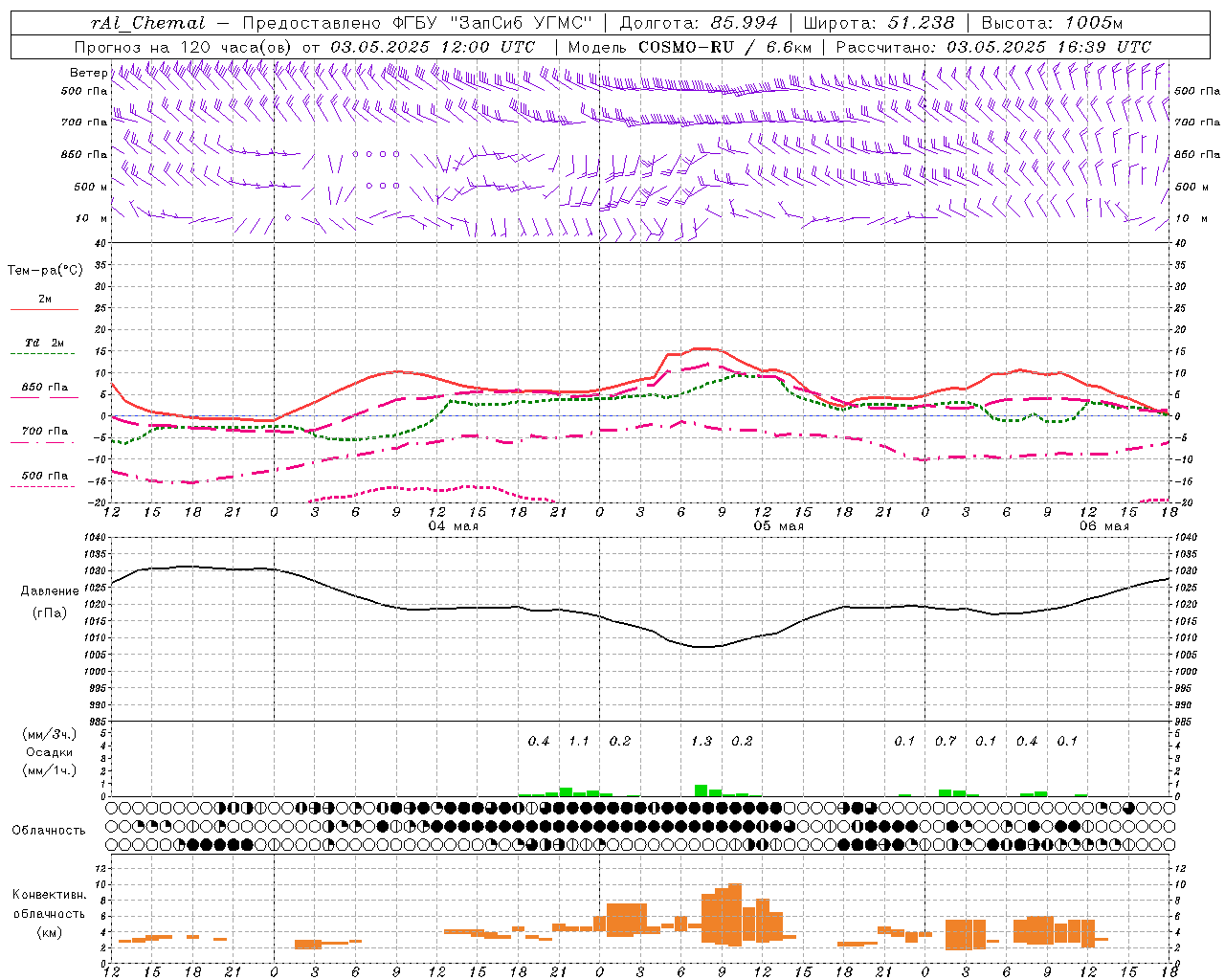
Task: Click the rAl_Chemal station title
Action: 148,23
